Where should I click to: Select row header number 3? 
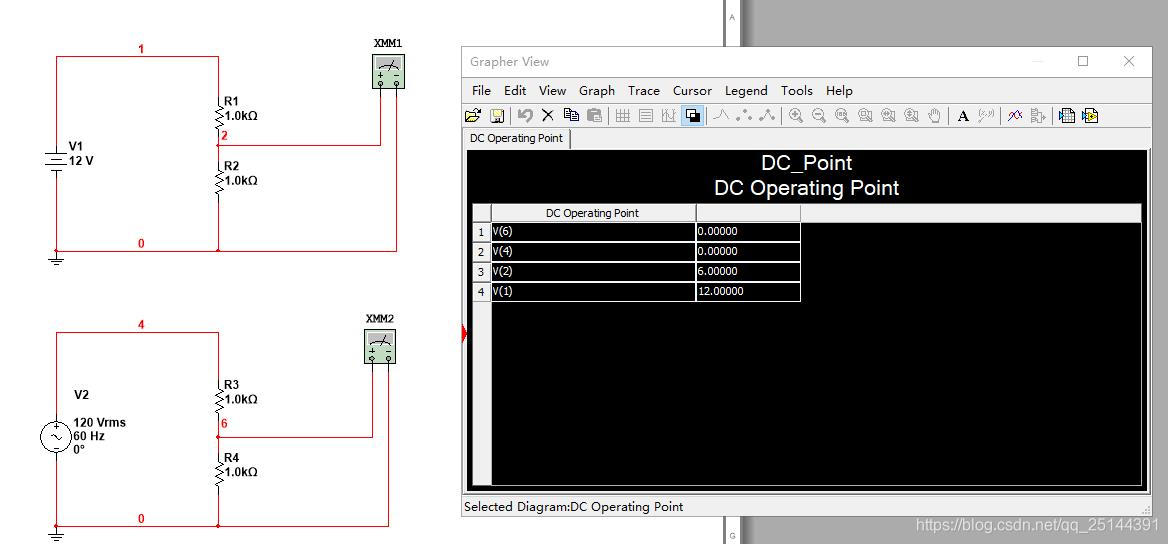point(481,272)
